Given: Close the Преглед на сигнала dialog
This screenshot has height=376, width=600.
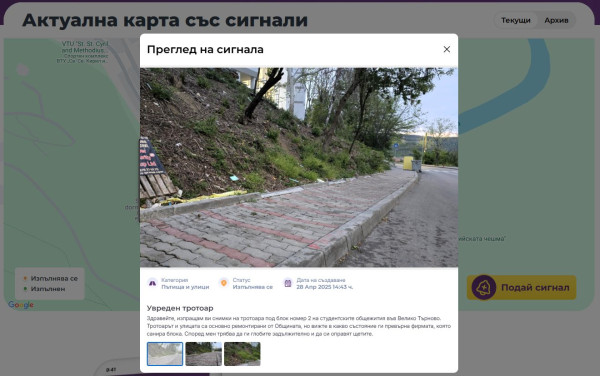Looking at the screenshot, I should pyautogui.click(x=447, y=49).
